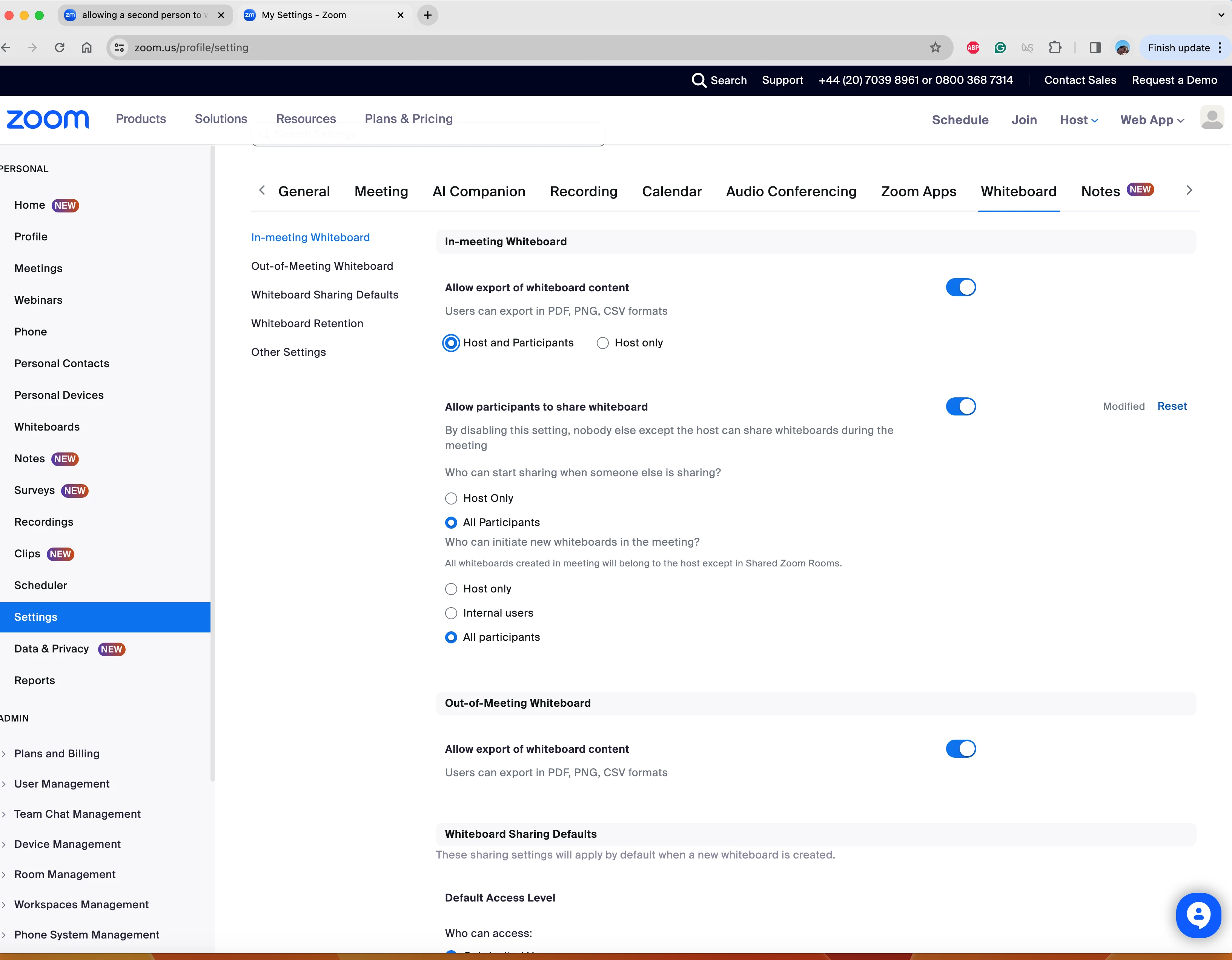Go to Whiteboard Retention section link

(x=307, y=323)
